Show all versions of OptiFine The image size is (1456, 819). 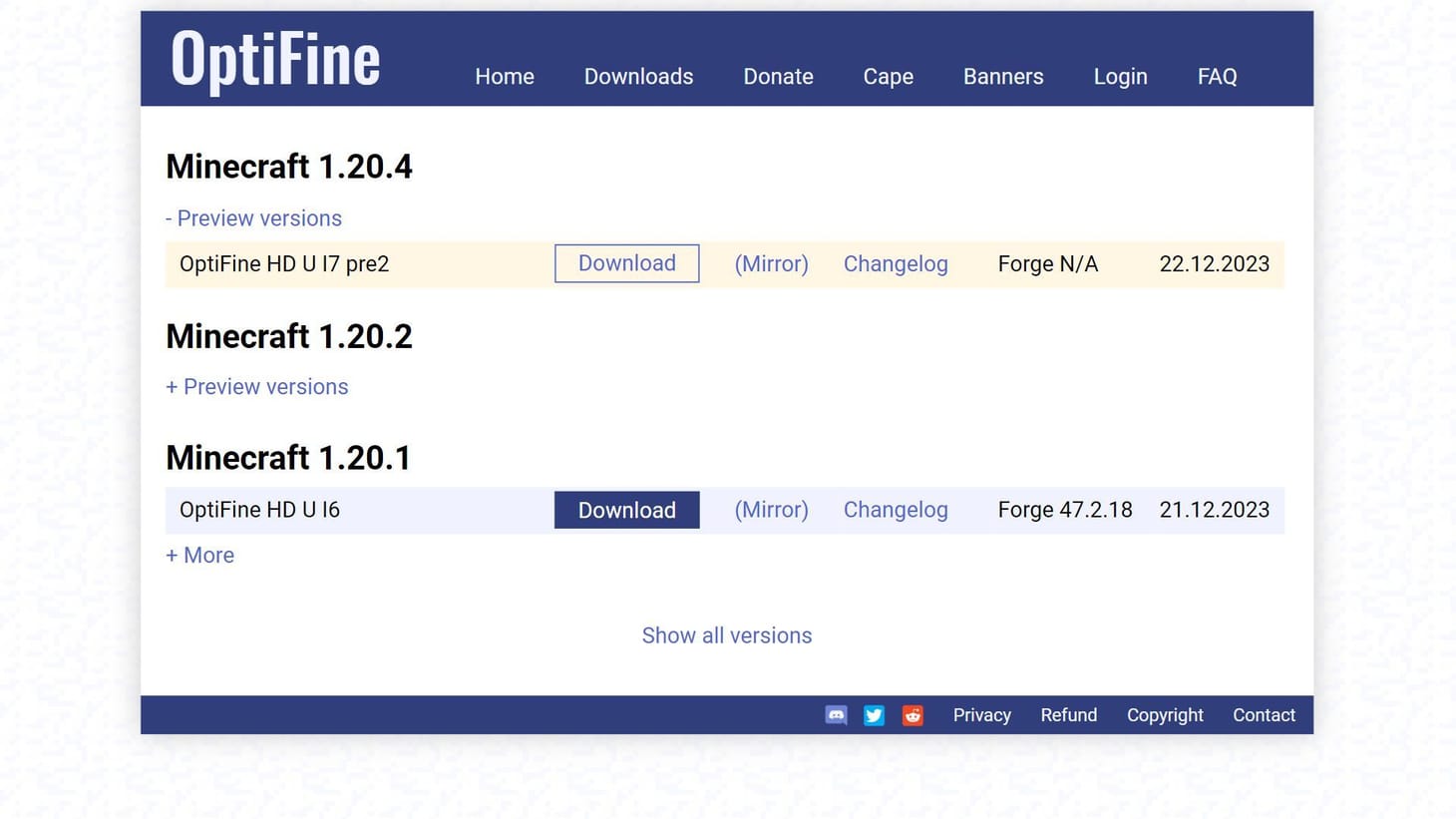tap(727, 635)
